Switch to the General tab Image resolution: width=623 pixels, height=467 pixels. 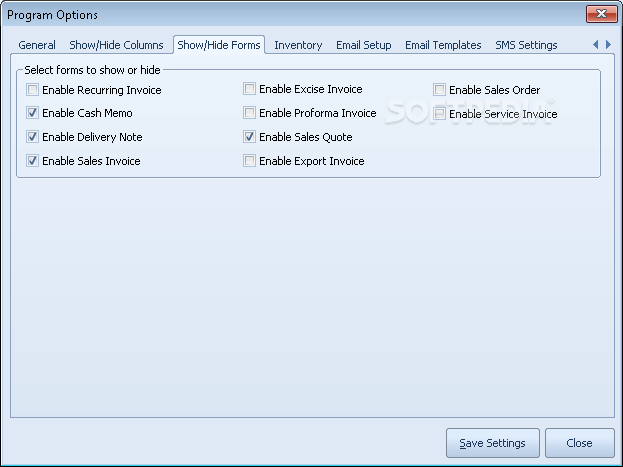[37, 45]
